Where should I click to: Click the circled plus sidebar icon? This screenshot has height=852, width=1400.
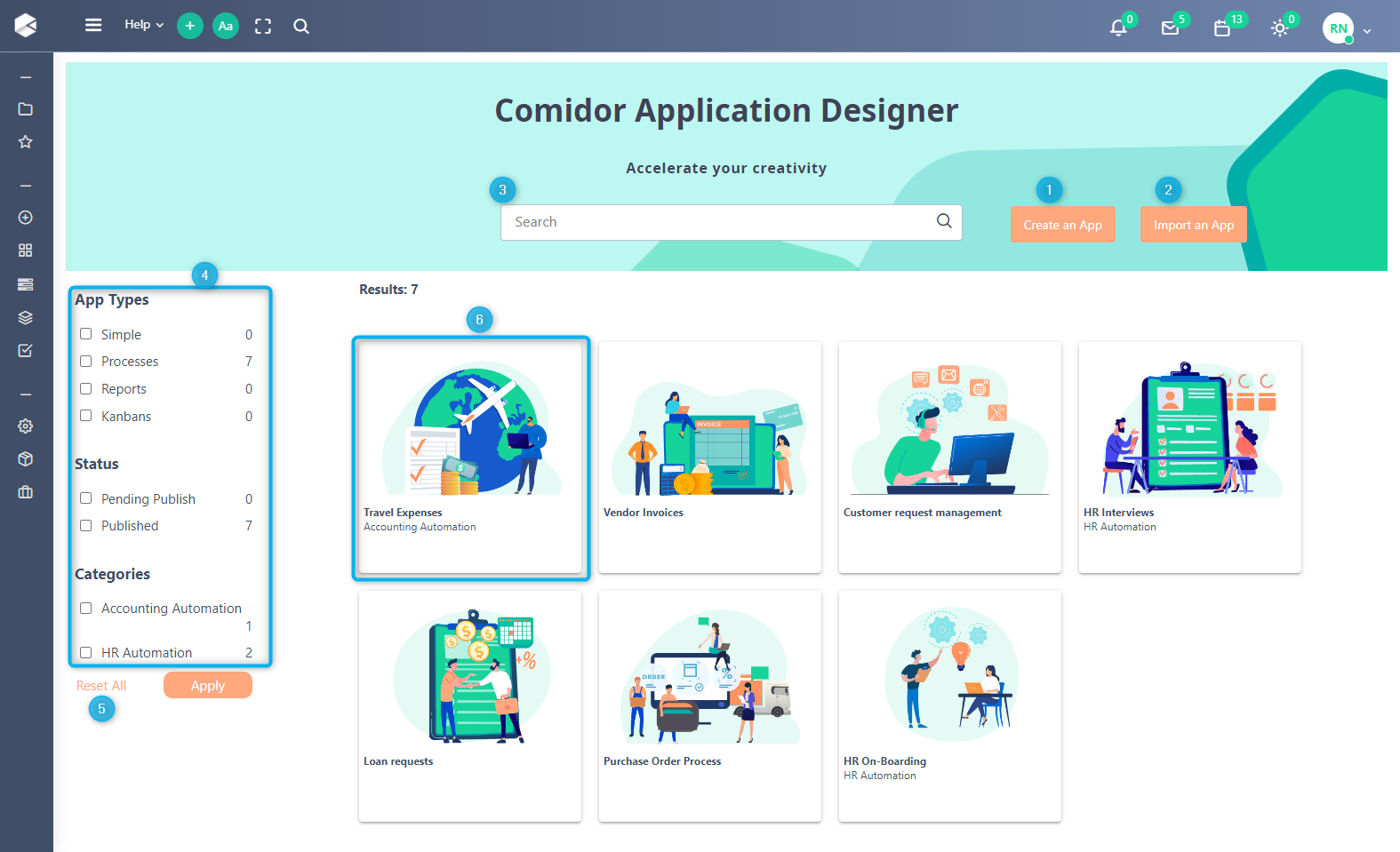point(26,218)
